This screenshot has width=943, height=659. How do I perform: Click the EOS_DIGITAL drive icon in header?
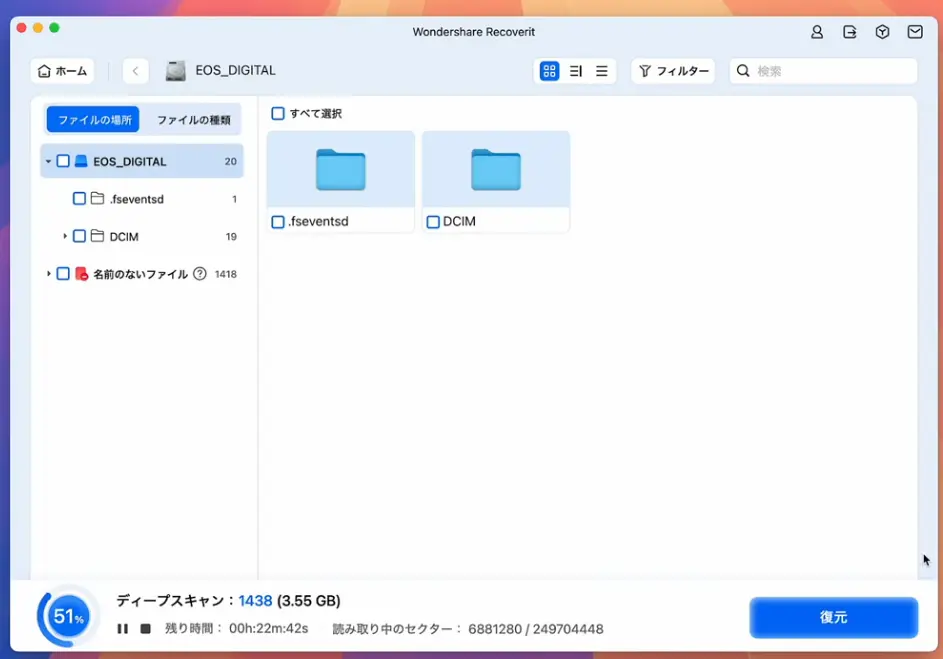pyautogui.click(x=176, y=71)
